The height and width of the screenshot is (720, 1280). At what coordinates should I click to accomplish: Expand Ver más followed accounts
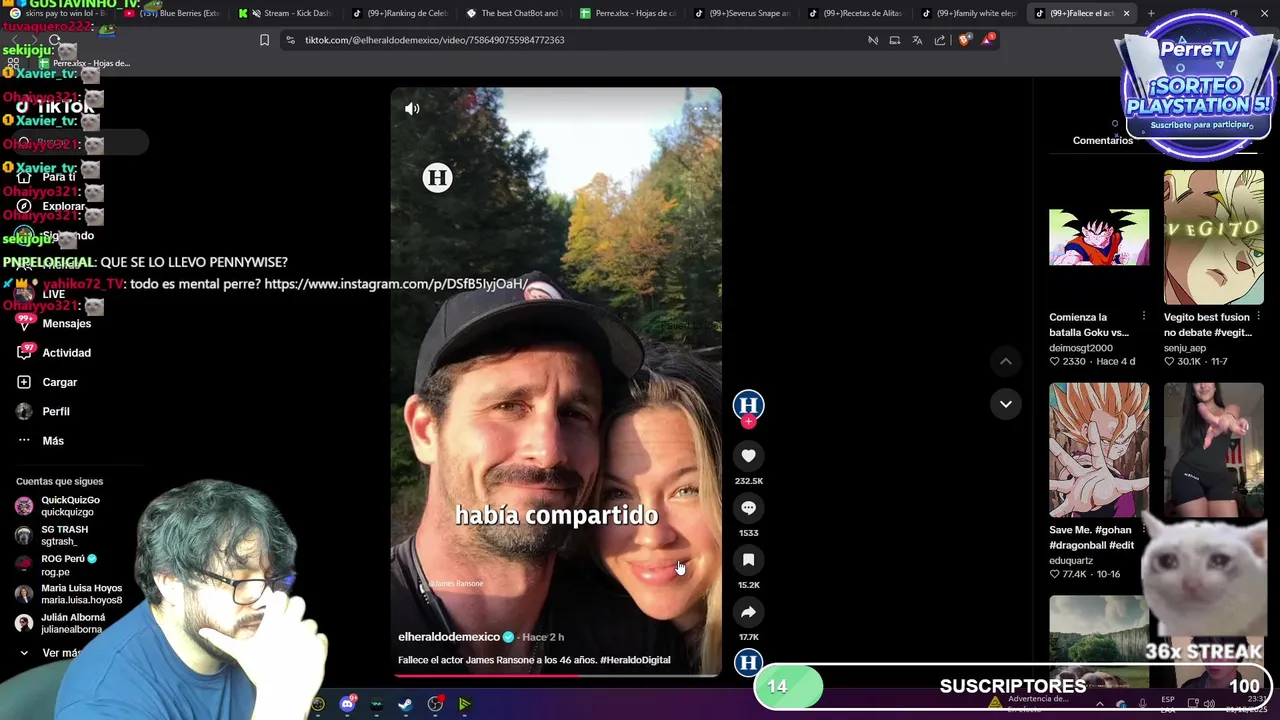60,653
